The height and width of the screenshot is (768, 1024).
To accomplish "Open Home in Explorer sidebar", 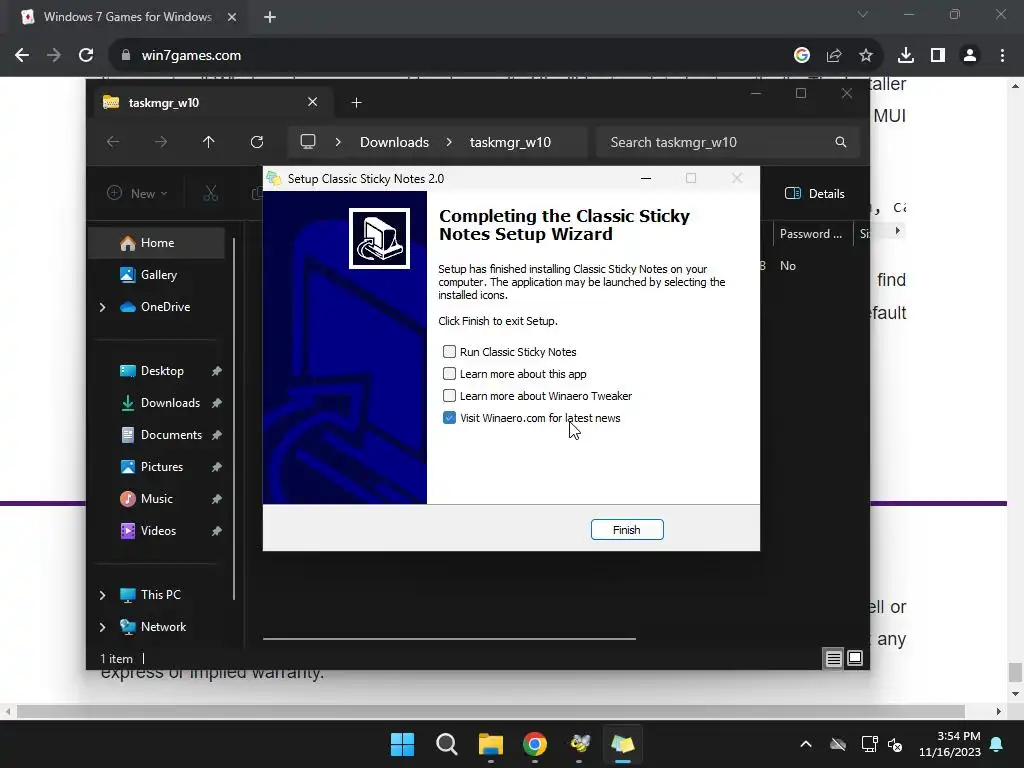I will pyautogui.click(x=157, y=243).
